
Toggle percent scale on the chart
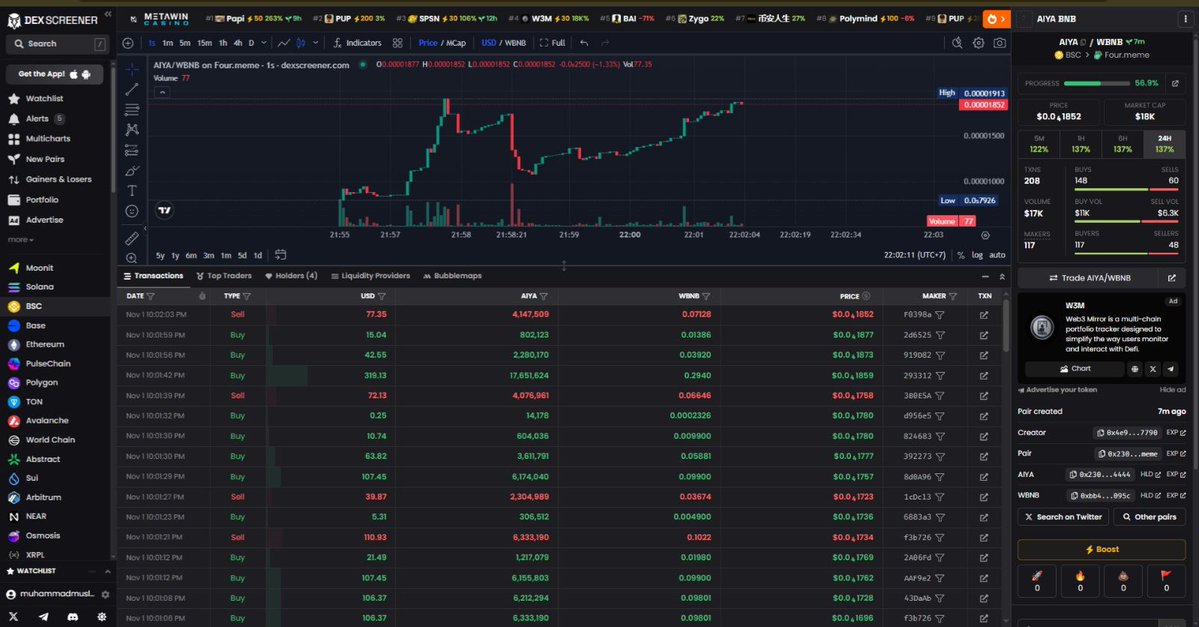click(960, 255)
